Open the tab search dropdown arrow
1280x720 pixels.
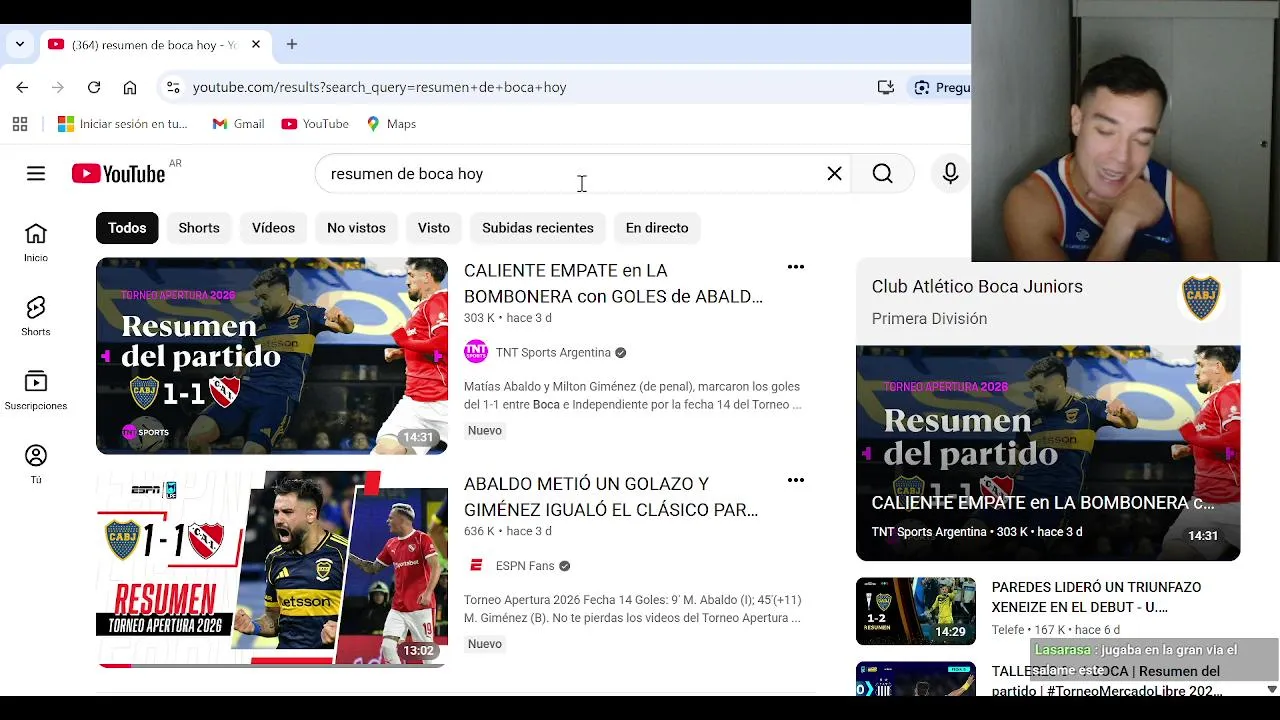coord(20,45)
